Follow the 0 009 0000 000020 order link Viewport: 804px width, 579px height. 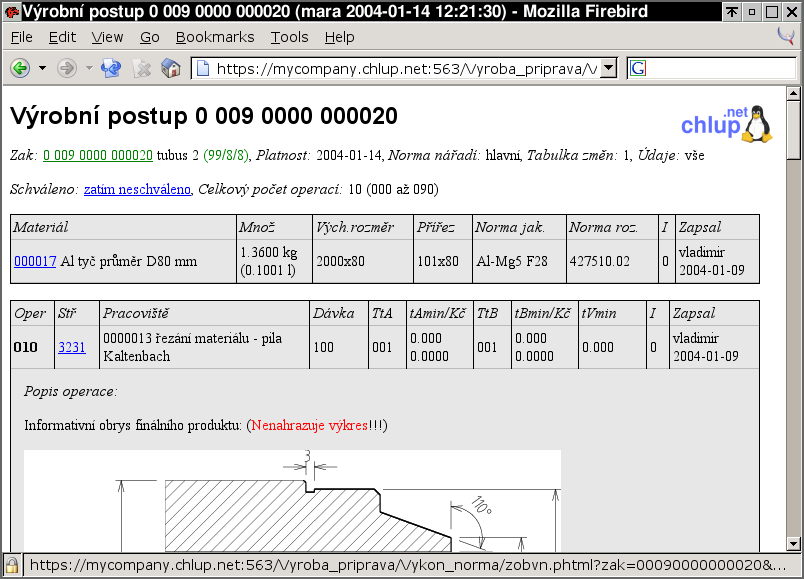(x=98, y=155)
